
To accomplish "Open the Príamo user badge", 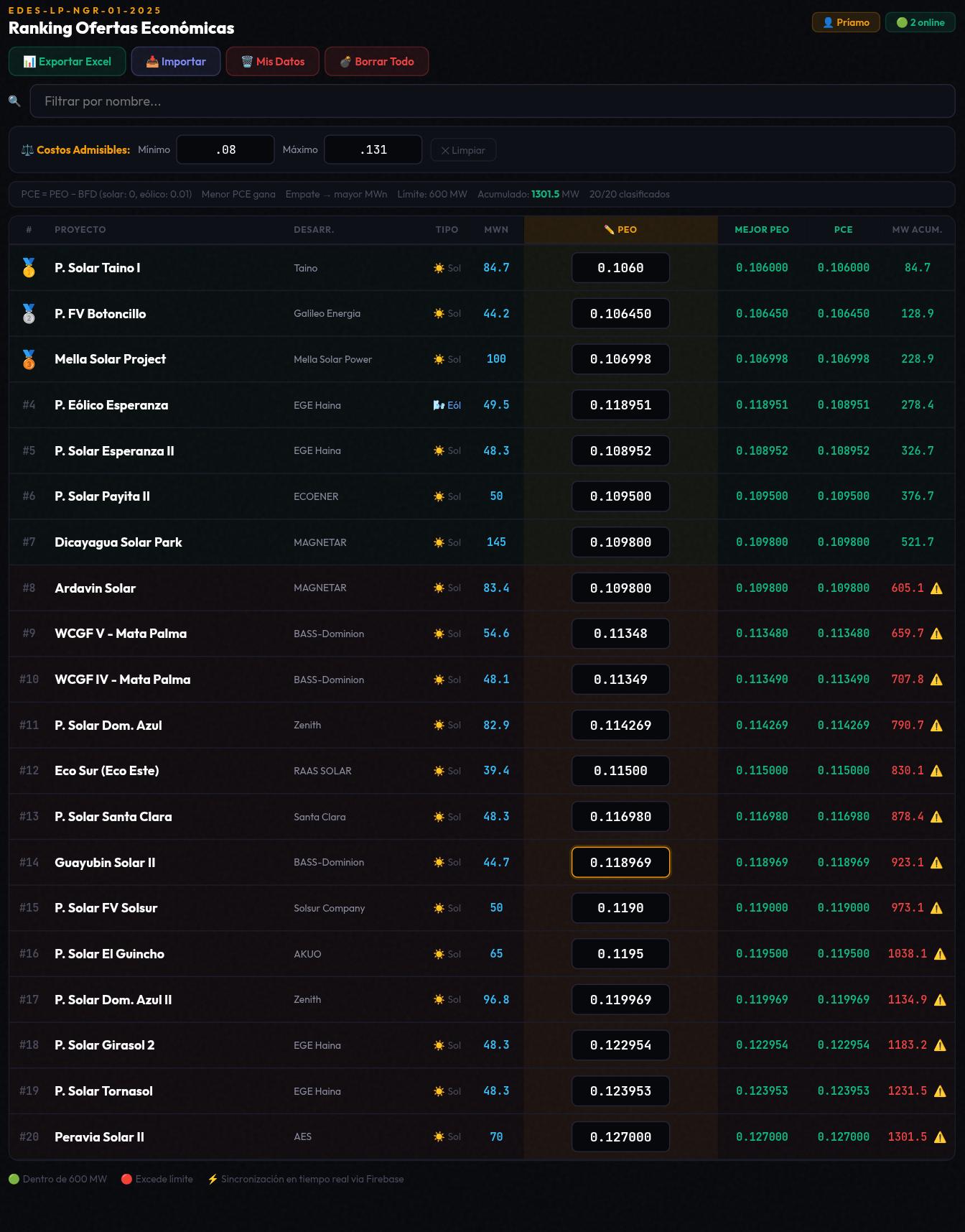I will pyautogui.click(x=846, y=22).
